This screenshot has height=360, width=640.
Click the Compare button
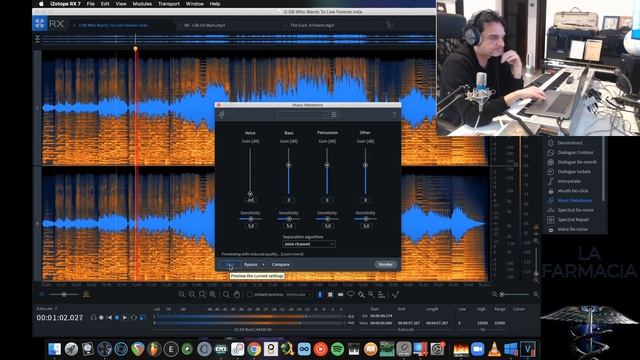click(281, 264)
